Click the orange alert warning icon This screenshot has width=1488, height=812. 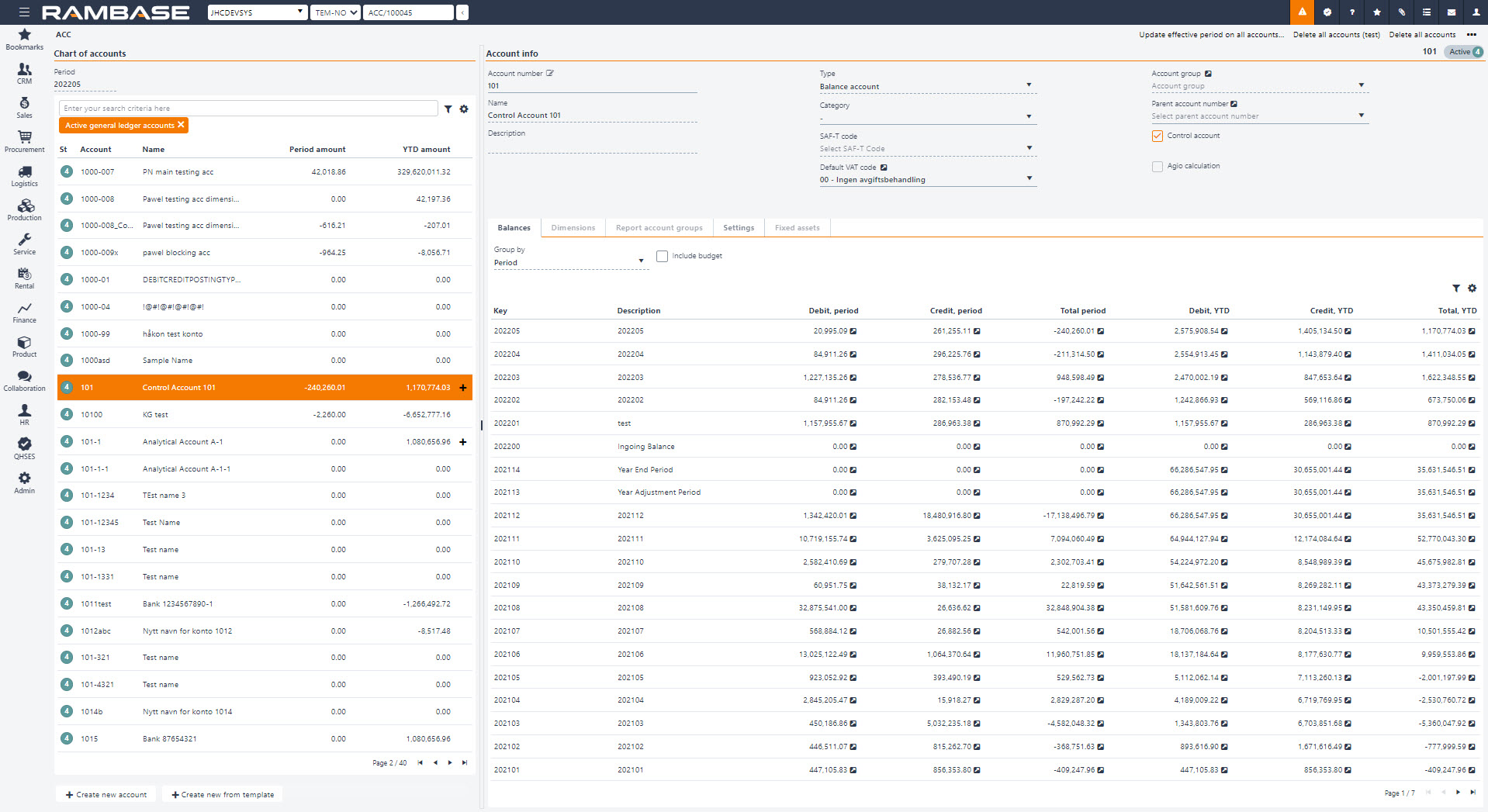(x=1302, y=12)
